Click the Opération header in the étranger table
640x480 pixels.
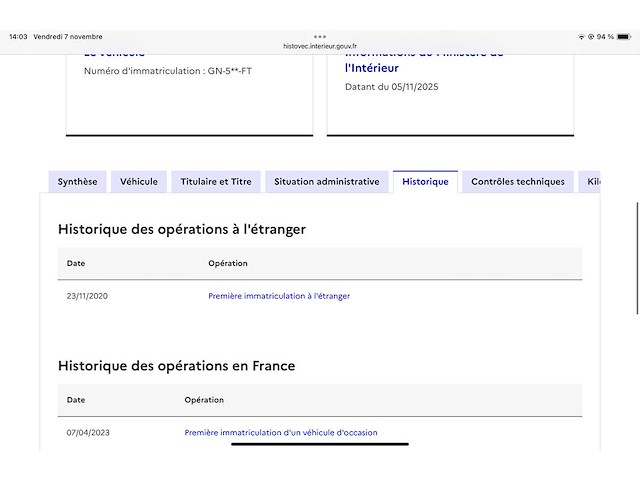pyautogui.click(x=228, y=263)
